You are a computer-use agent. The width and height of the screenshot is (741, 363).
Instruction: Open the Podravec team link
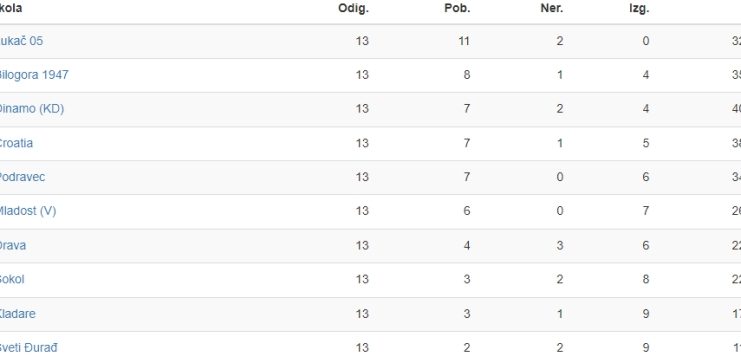(23, 177)
